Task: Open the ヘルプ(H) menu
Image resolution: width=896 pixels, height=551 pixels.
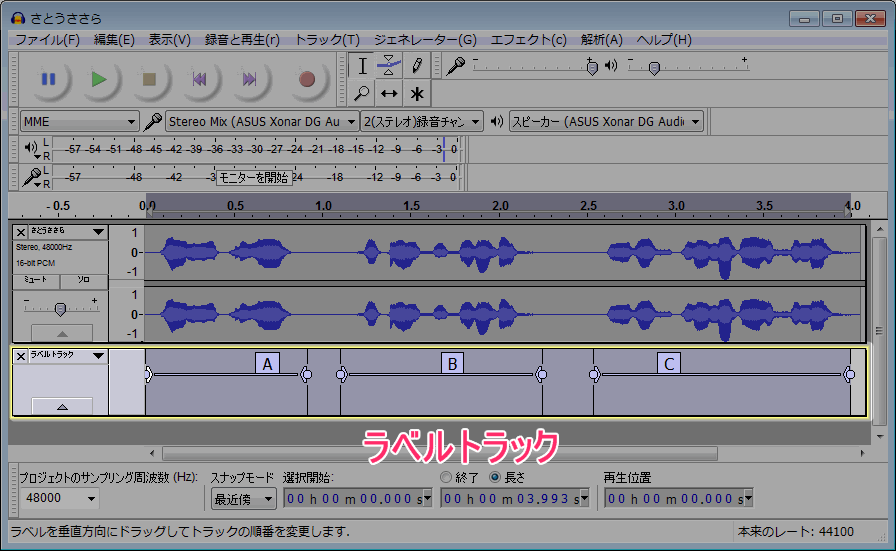Action: click(x=663, y=39)
